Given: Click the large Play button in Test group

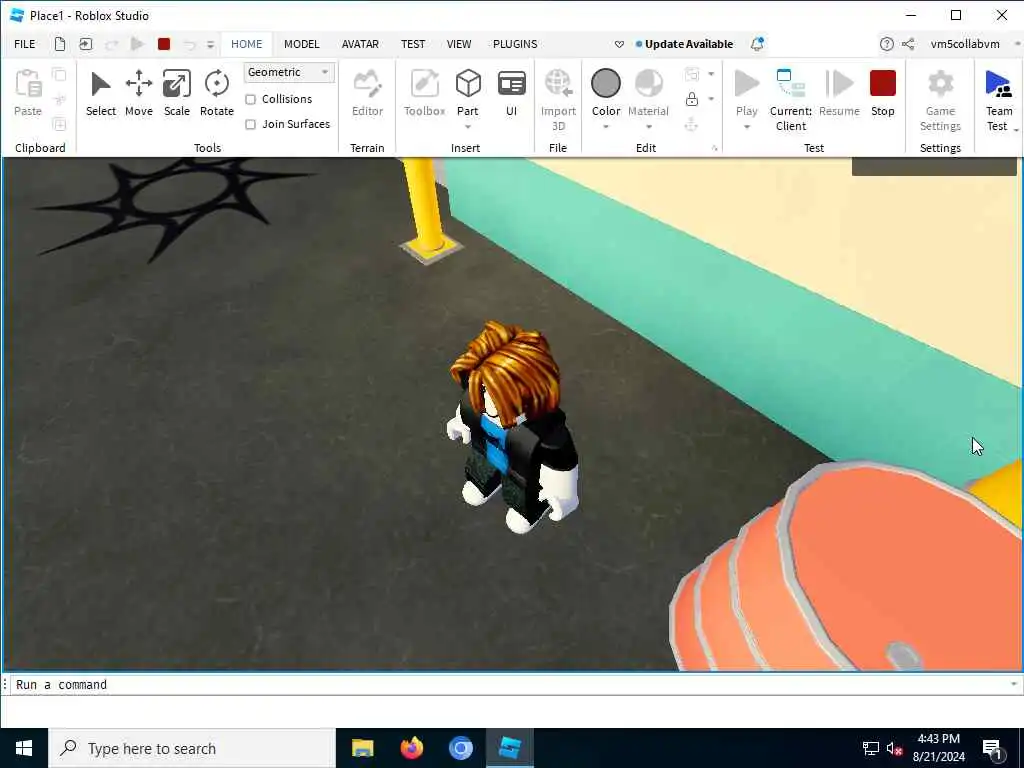Looking at the screenshot, I should click(746, 84).
